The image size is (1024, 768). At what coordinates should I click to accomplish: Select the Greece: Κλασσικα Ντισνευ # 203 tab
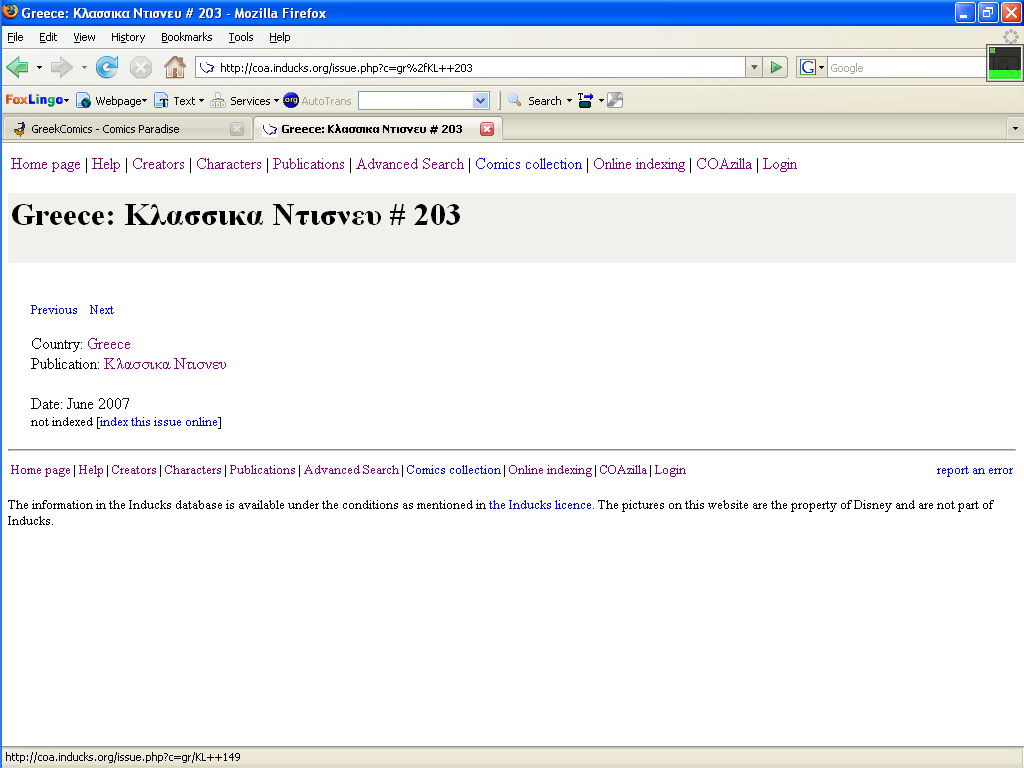pos(377,129)
